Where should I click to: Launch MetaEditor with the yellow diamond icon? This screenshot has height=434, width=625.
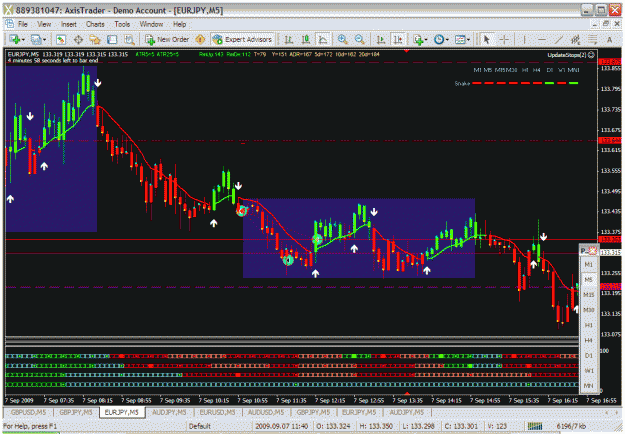click(200, 39)
